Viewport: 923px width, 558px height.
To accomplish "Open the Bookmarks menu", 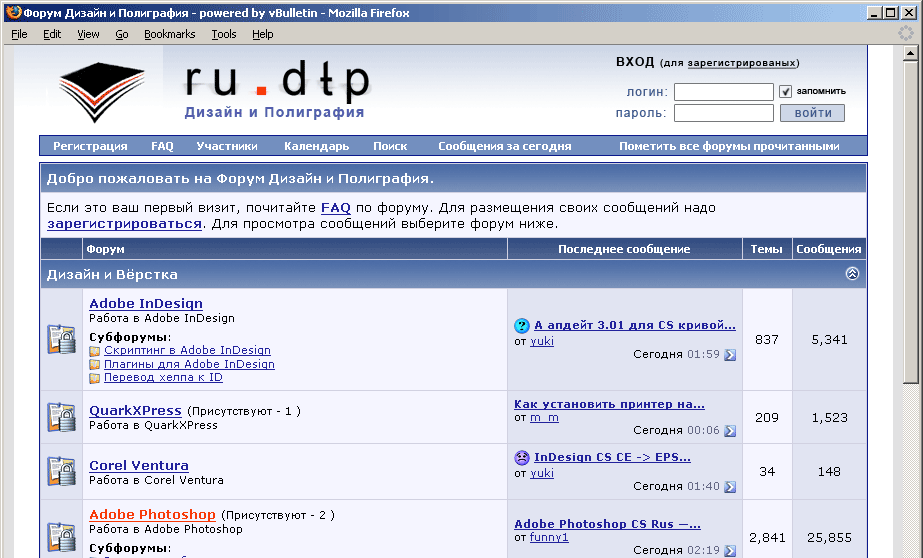I will [170, 34].
